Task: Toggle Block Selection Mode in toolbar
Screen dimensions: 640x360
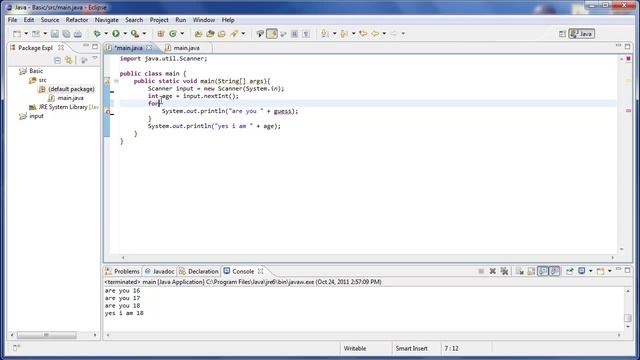Action: (x=294, y=34)
